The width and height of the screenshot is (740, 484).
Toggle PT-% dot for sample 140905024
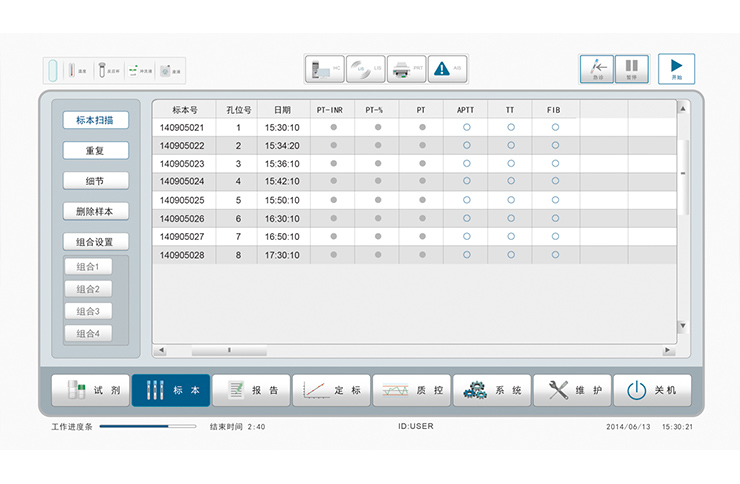[x=378, y=181]
